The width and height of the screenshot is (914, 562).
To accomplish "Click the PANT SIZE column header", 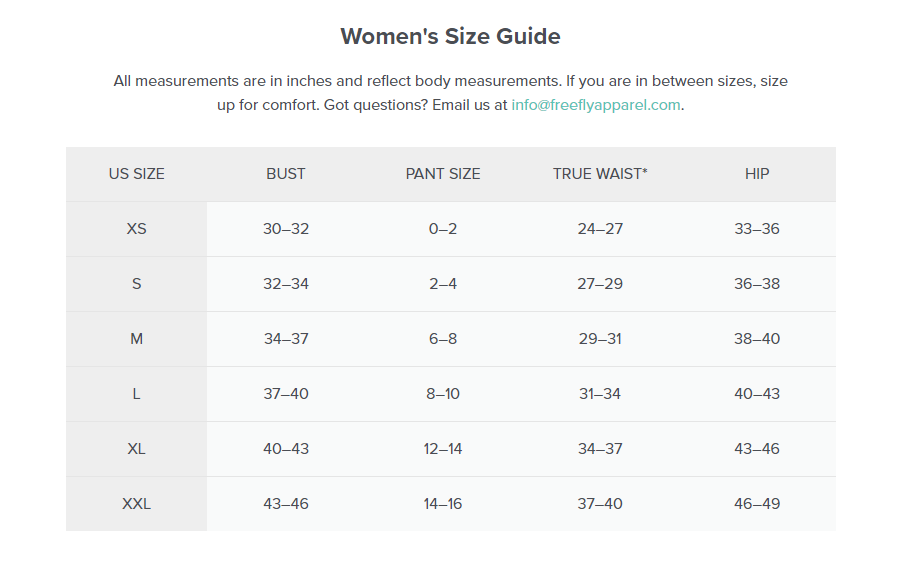I will pyautogui.click(x=443, y=174).
